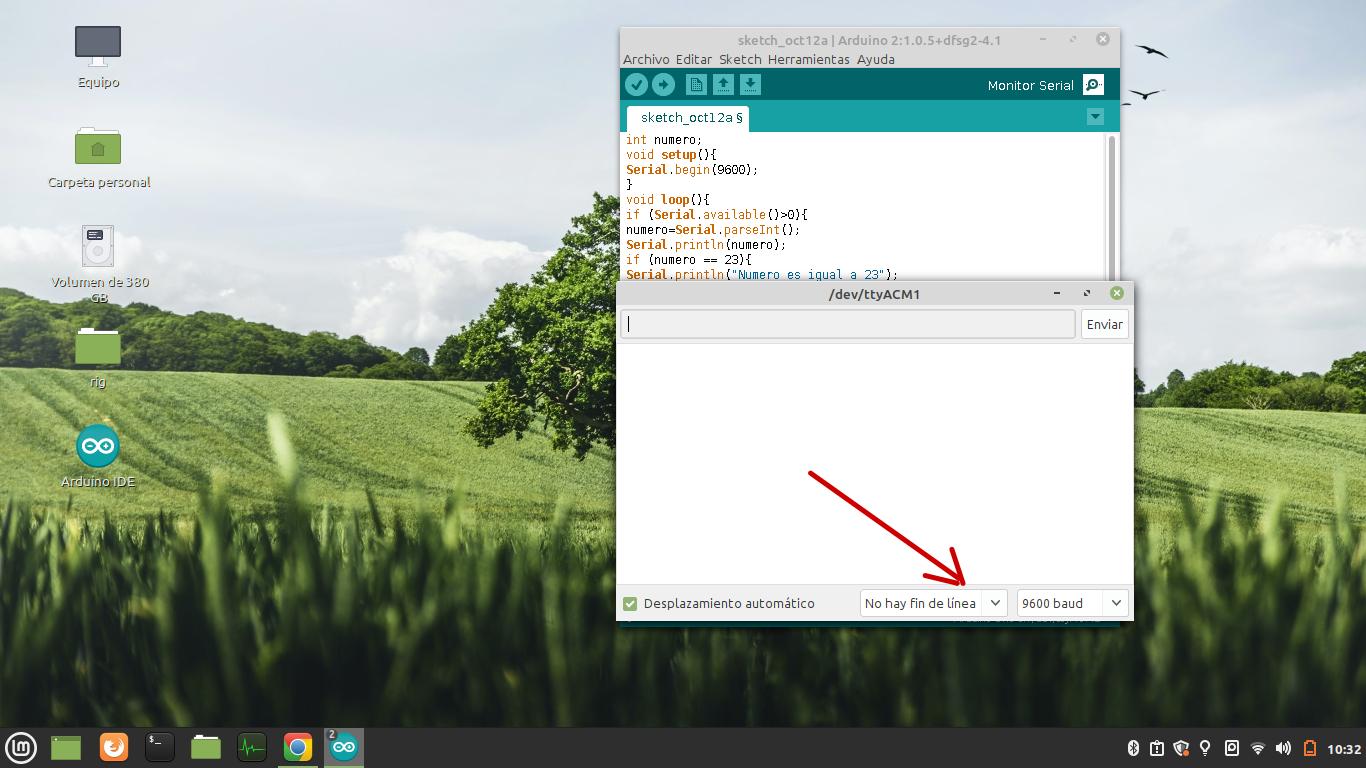This screenshot has height=768, width=1366.
Task: Toggle the Bluetooth icon in the system tray
Action: [x=1134, y=747]
